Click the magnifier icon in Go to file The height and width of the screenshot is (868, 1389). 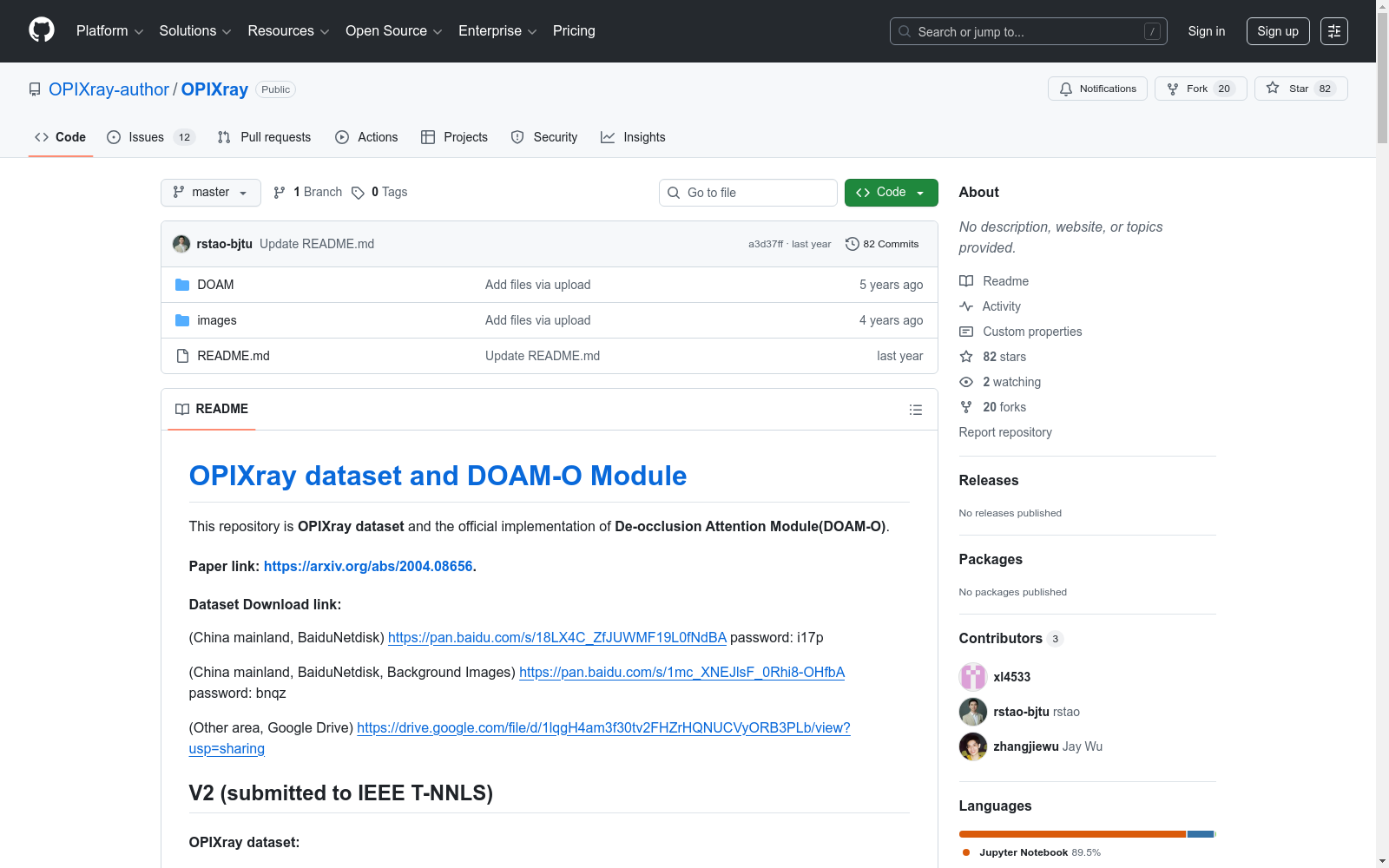pyautogui.click(x=674, y=193)
